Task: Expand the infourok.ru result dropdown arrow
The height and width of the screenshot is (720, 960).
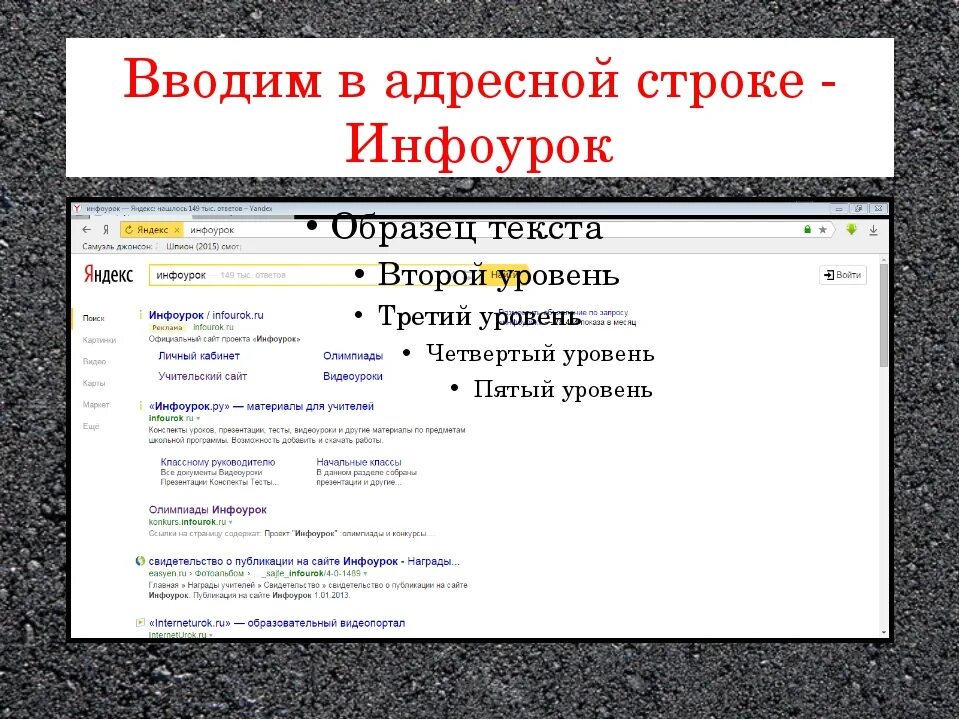Action: (198, 419)
